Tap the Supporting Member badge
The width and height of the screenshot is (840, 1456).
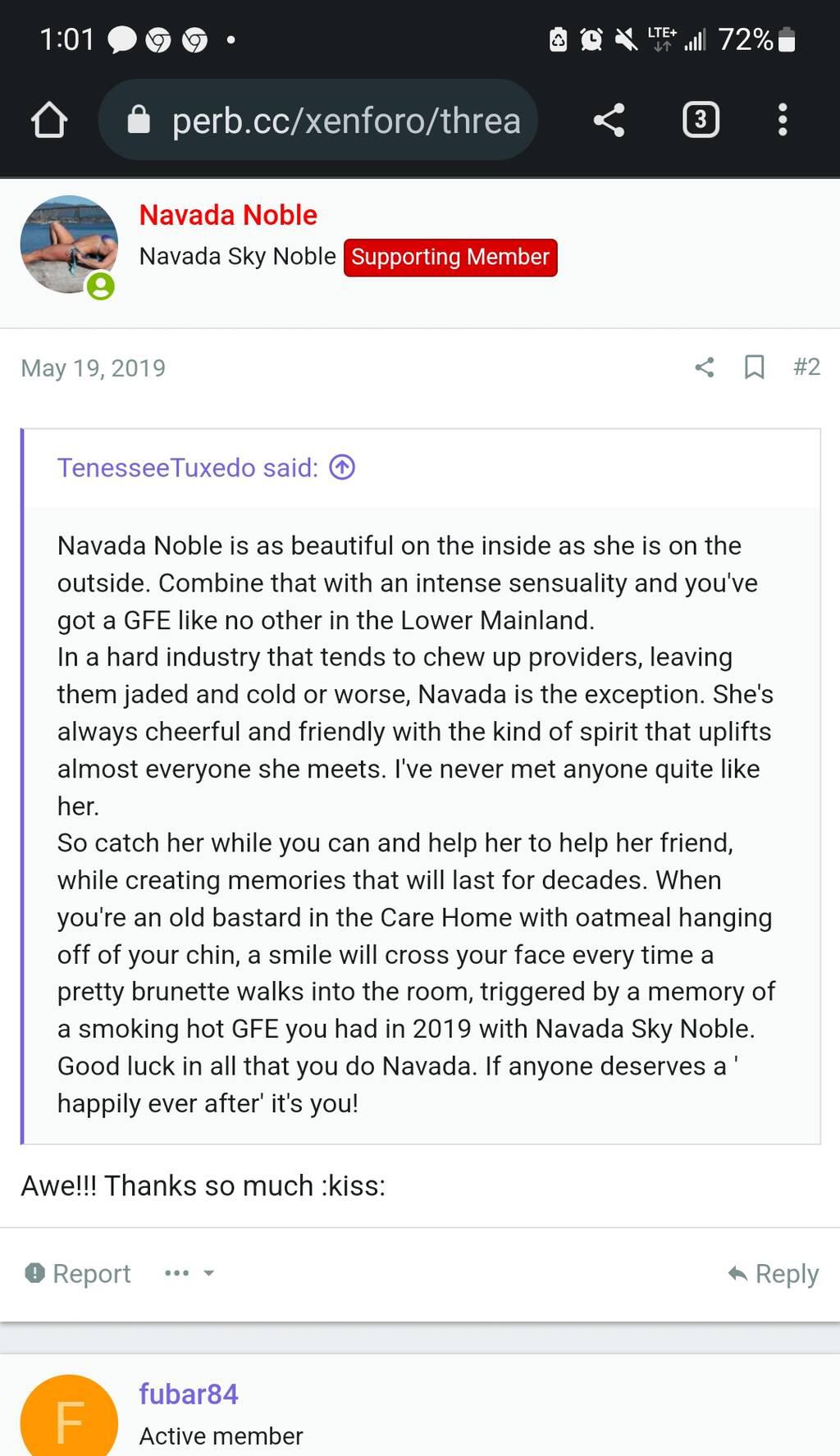point(450,258)
